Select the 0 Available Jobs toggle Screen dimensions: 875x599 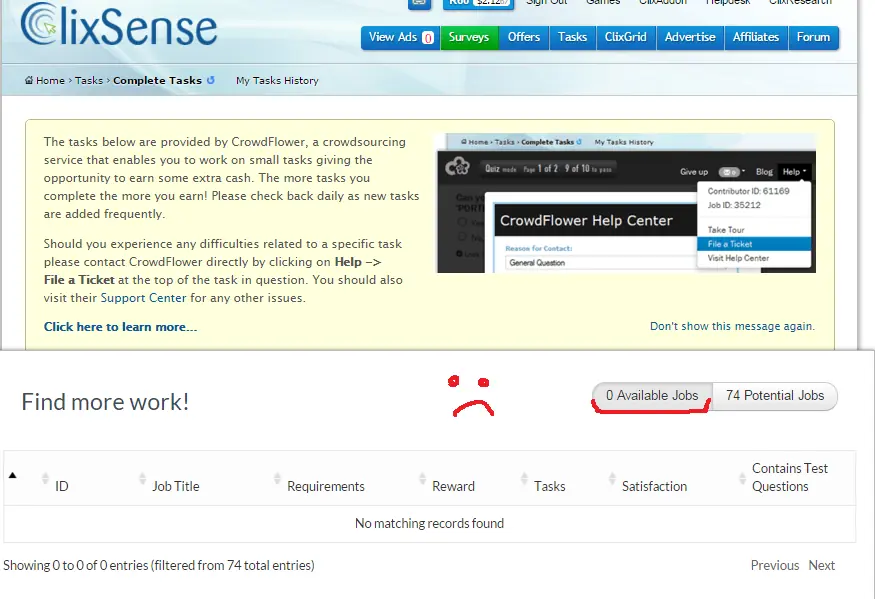tap(652, 396)
